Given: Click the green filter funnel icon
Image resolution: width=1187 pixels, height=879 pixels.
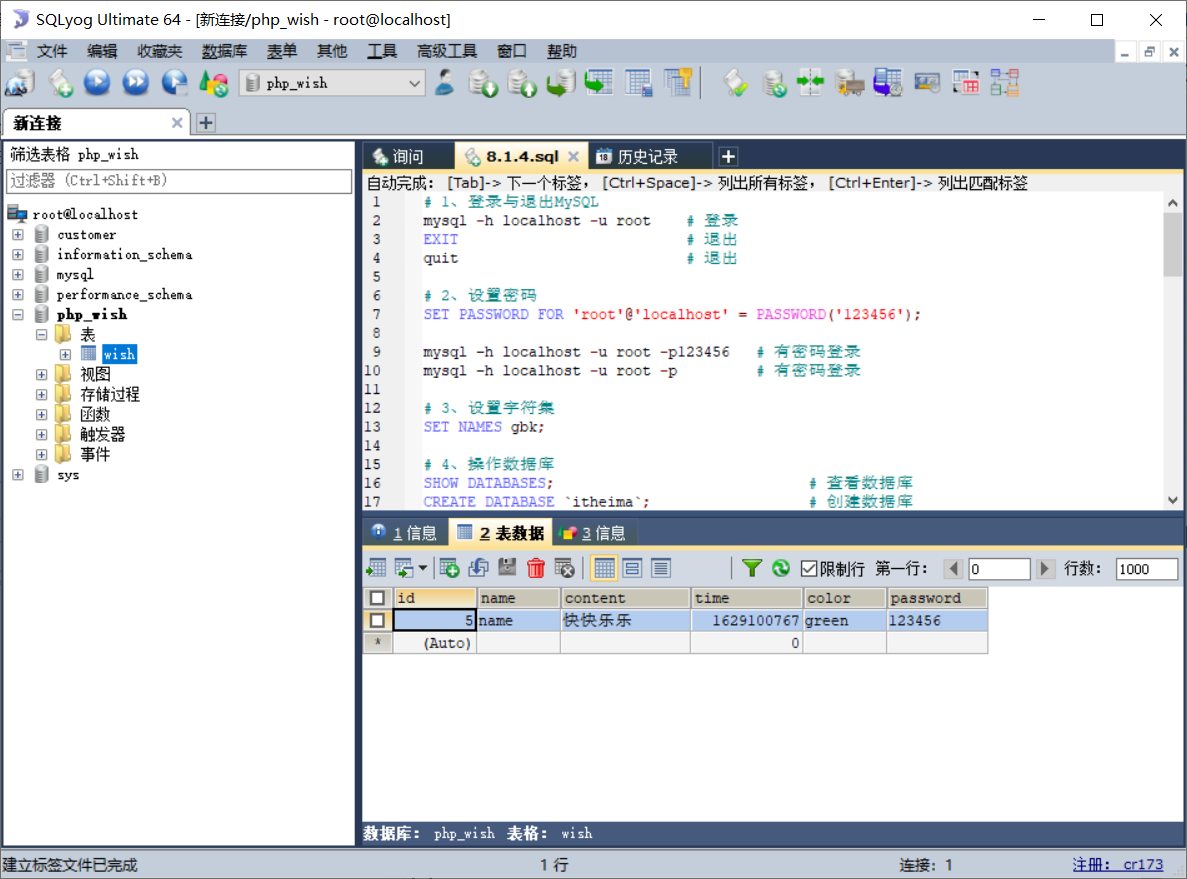Looking at the screenshot, I should pyautogui.click(x=752, y=568).
